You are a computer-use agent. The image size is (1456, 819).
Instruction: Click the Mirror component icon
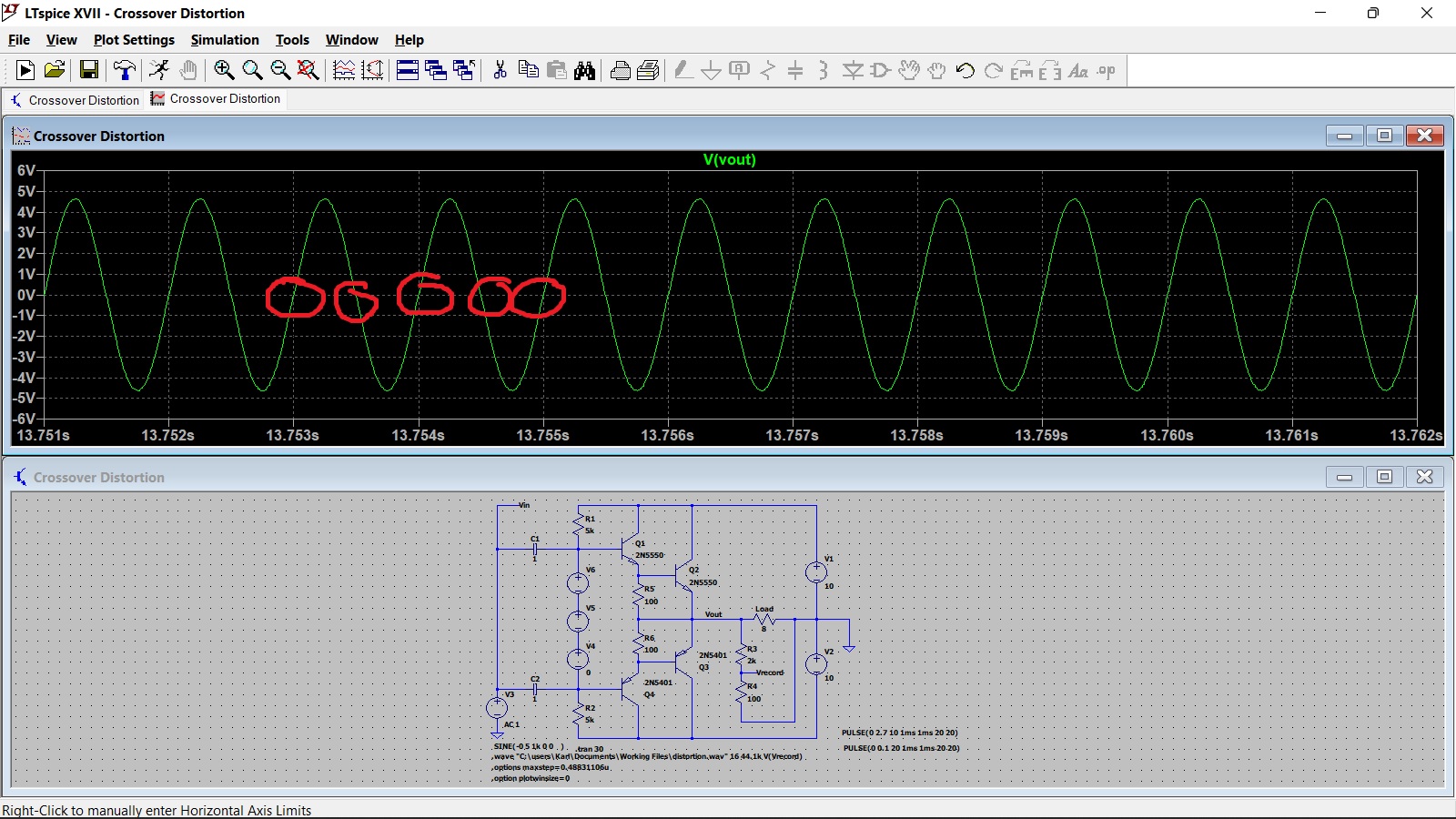1049,70
